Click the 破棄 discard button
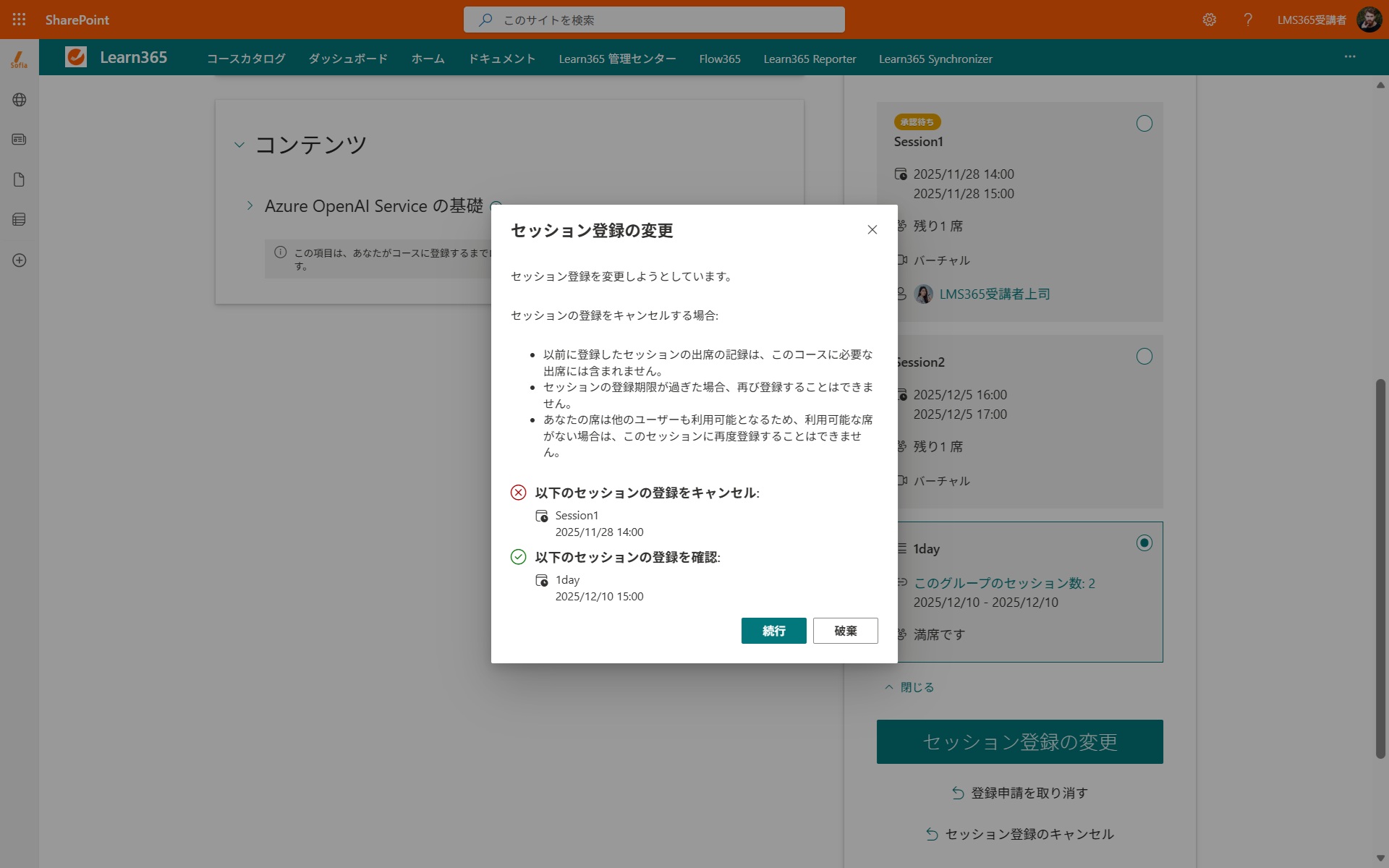1389x868 pixels. click(x=845, y=631)
